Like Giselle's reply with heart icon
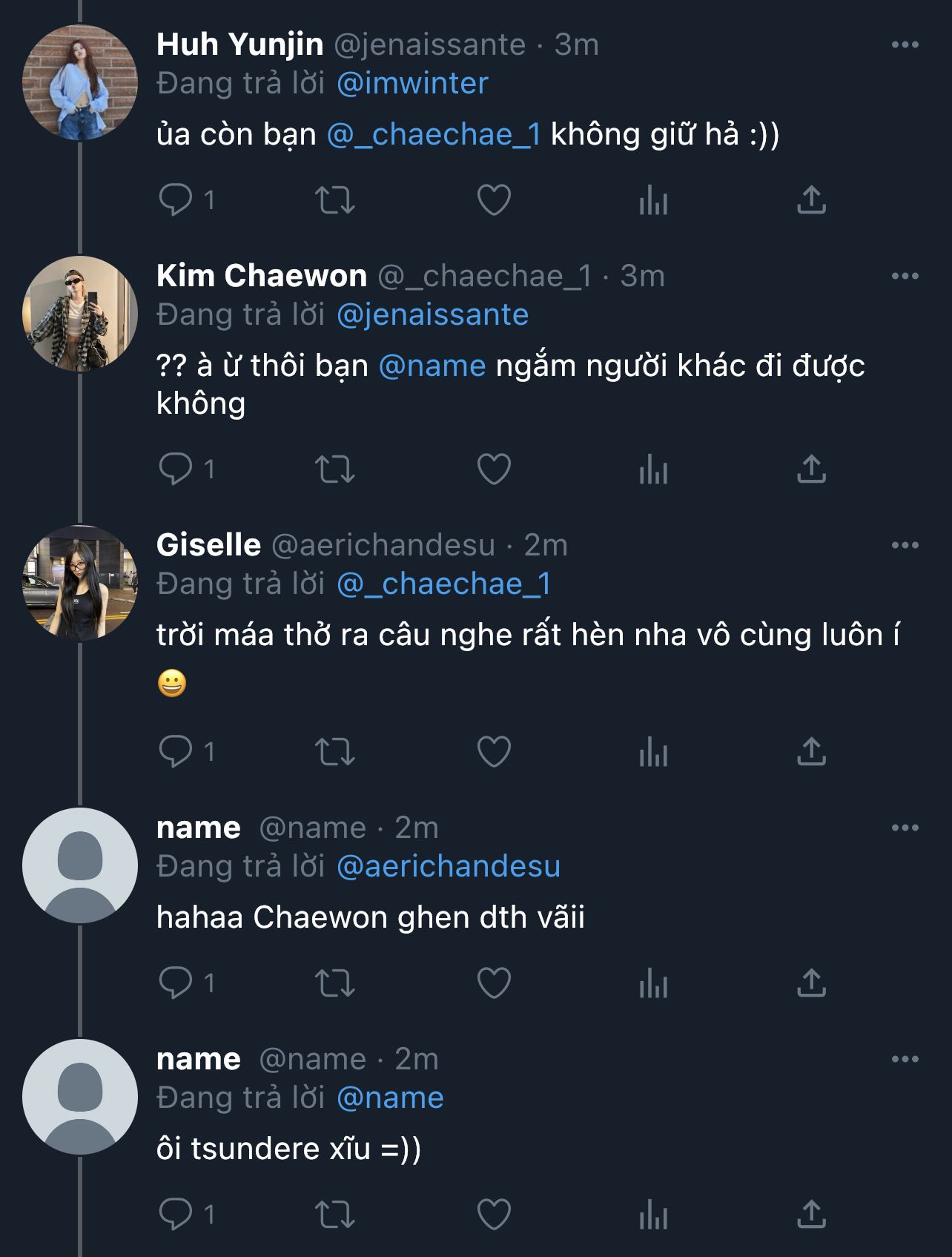Screen dimensions: 952x1257 click(x=494, y=752)
